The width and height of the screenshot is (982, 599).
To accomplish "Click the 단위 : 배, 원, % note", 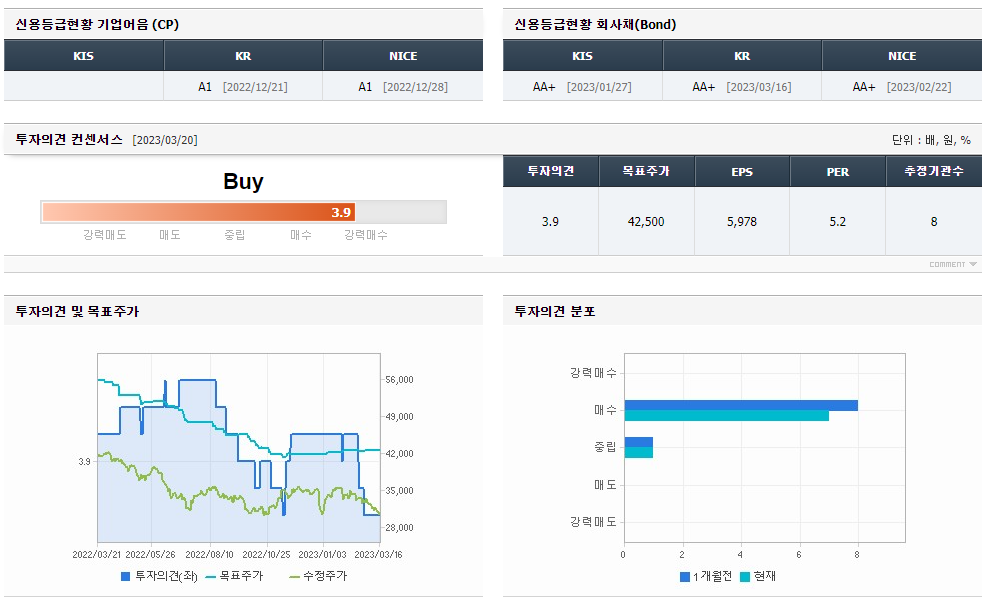I will click(x=931, y=140).
